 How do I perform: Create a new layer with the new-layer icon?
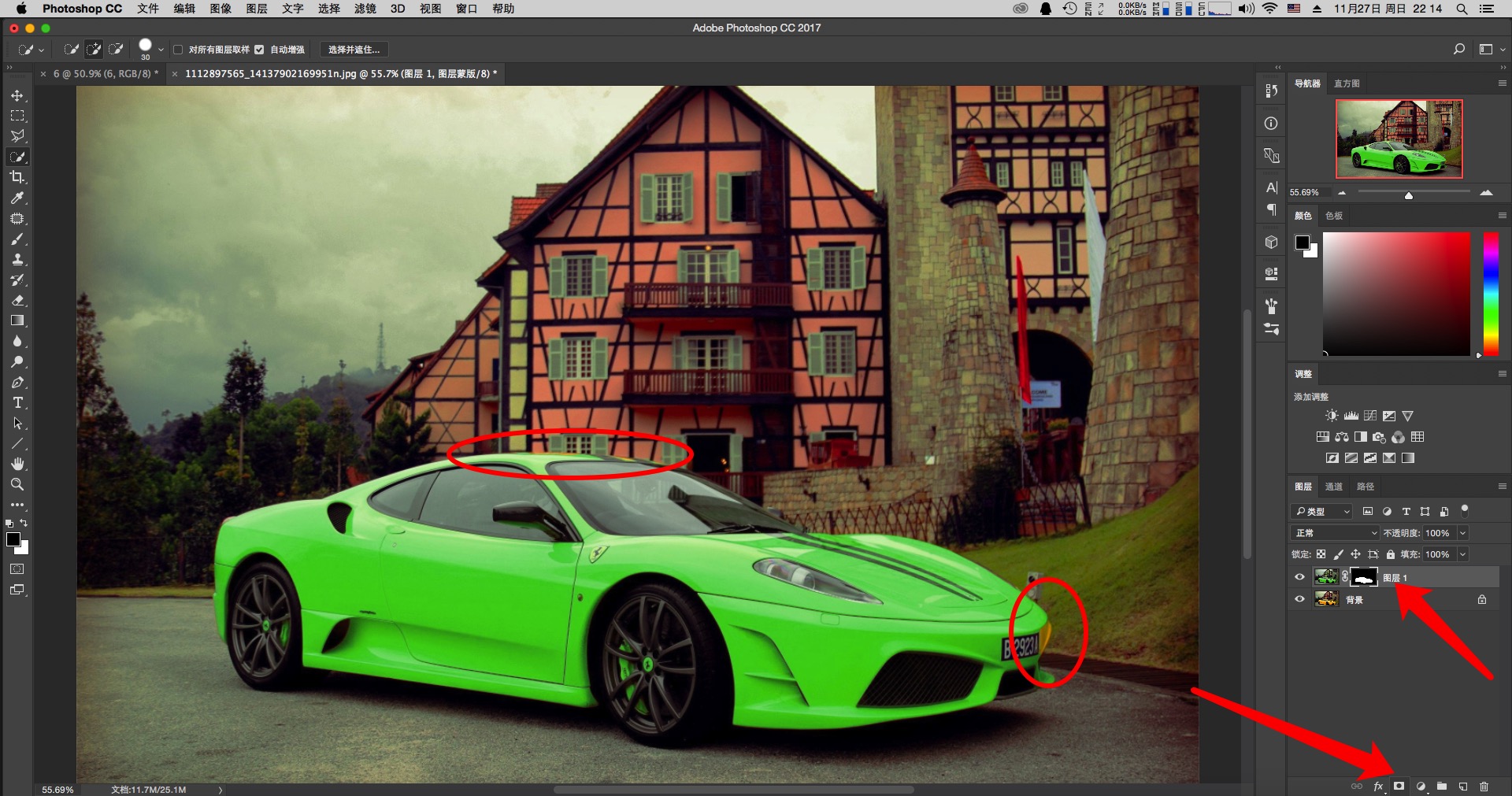(x=1463, y=786)
